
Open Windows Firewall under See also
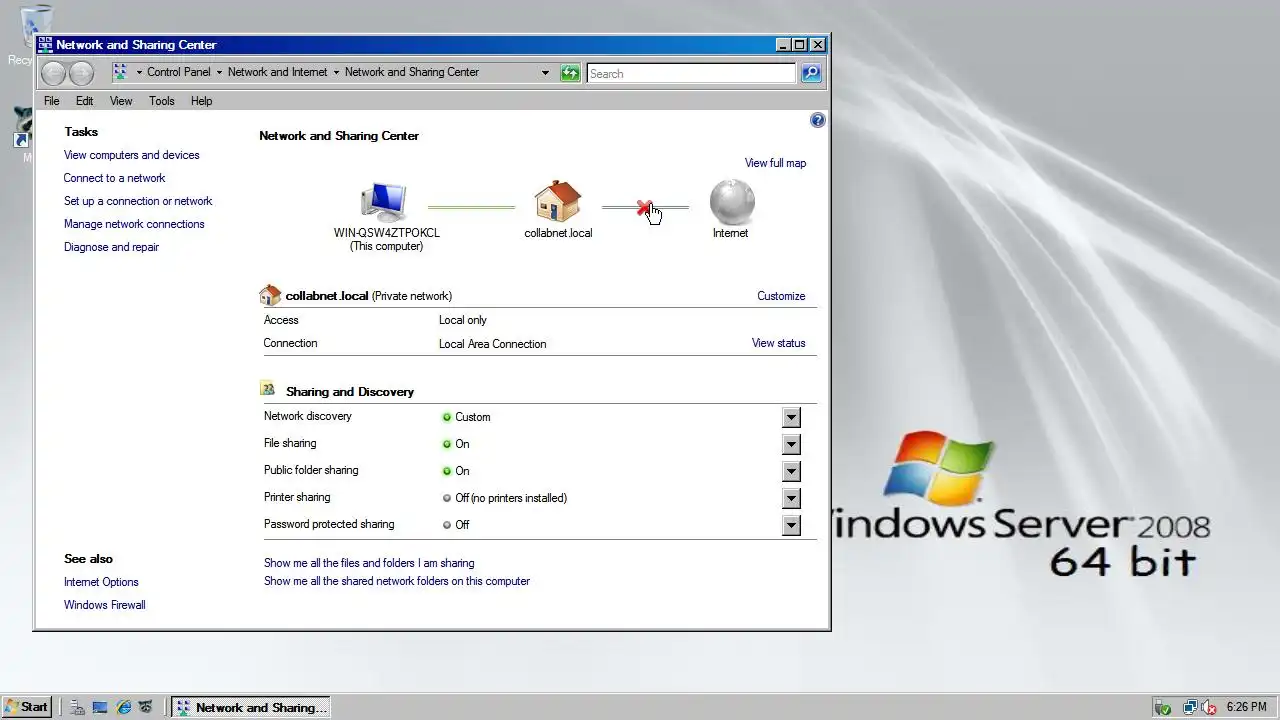click(x=105, y=605)
